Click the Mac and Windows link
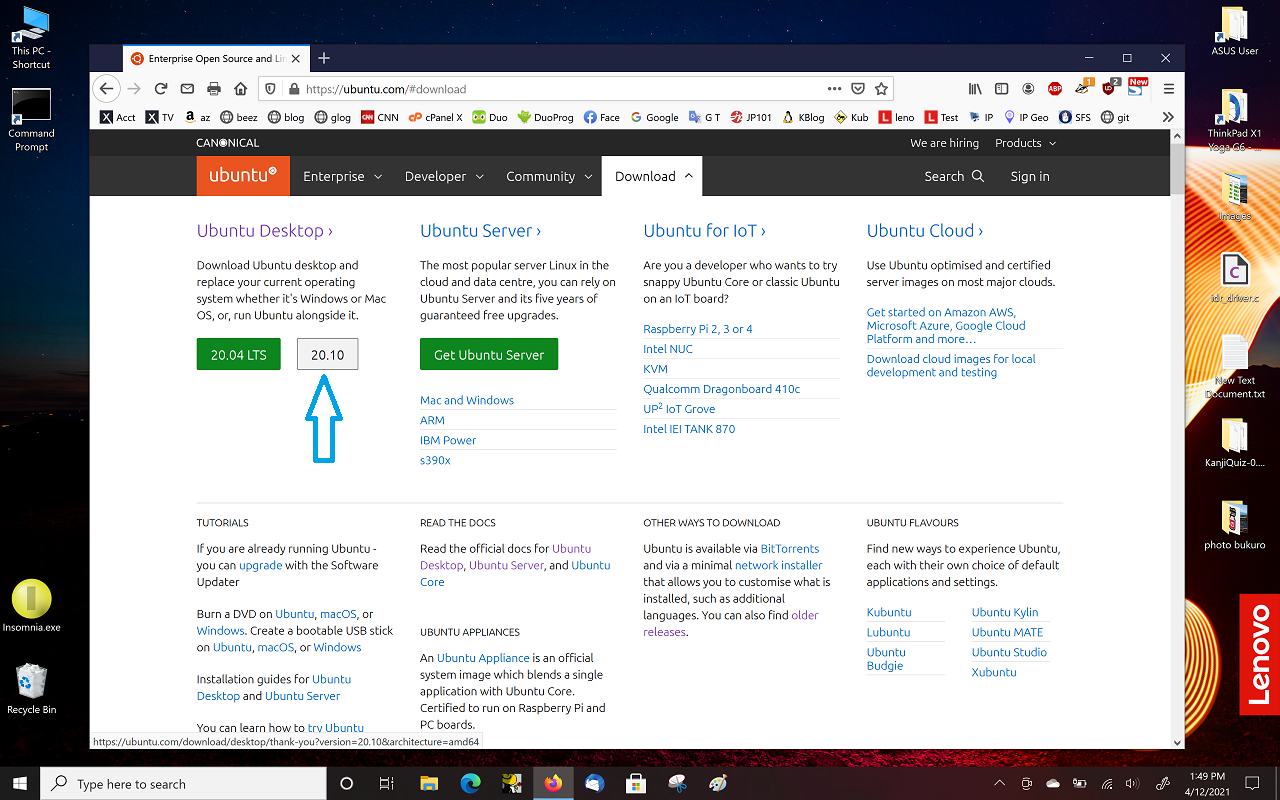The image size is (1280, 800). (467, 400)
